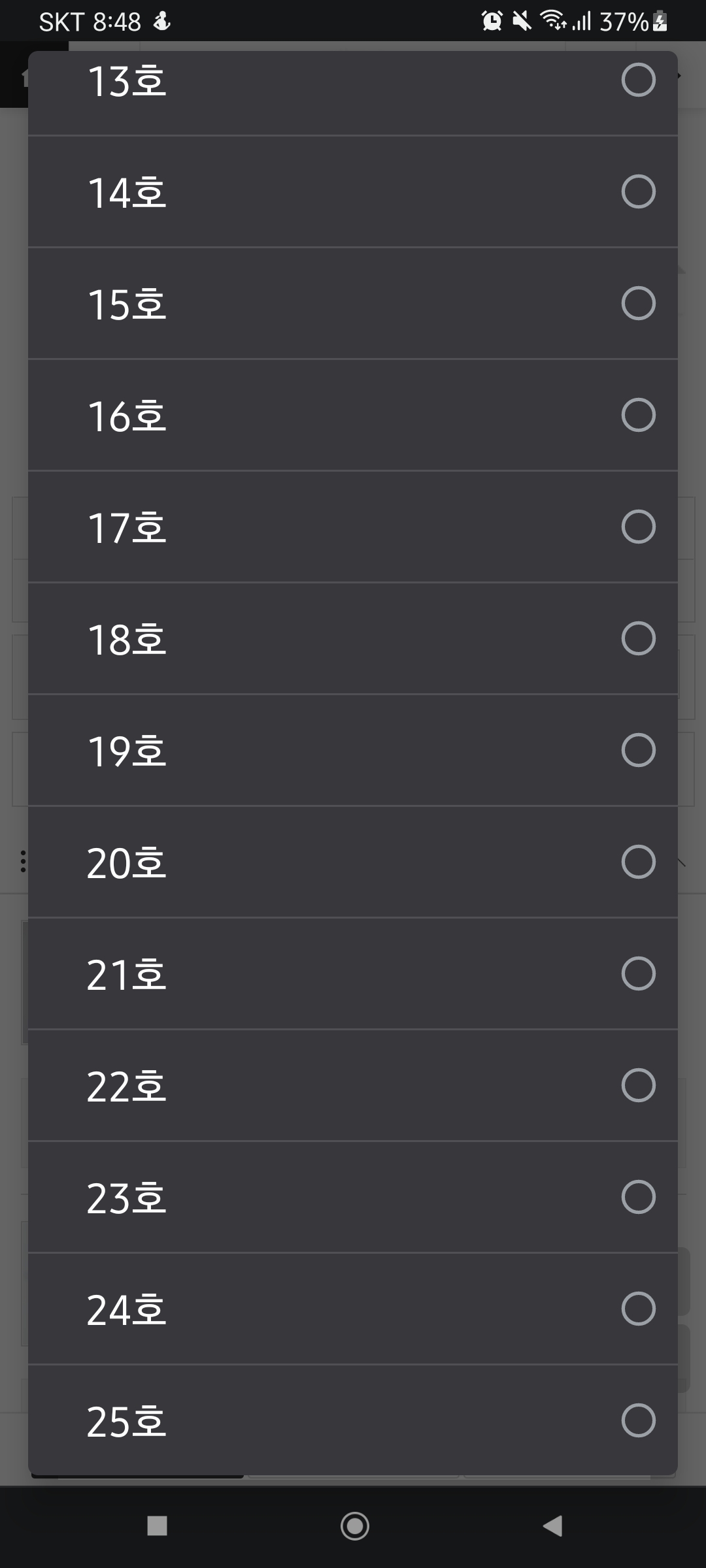Choose the 15호 radio option

coord(638,303)
